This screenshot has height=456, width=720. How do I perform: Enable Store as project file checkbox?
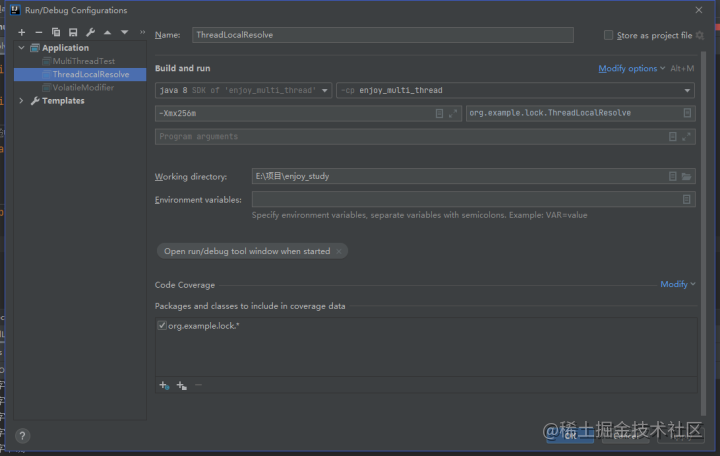click(x=608, y=35)
